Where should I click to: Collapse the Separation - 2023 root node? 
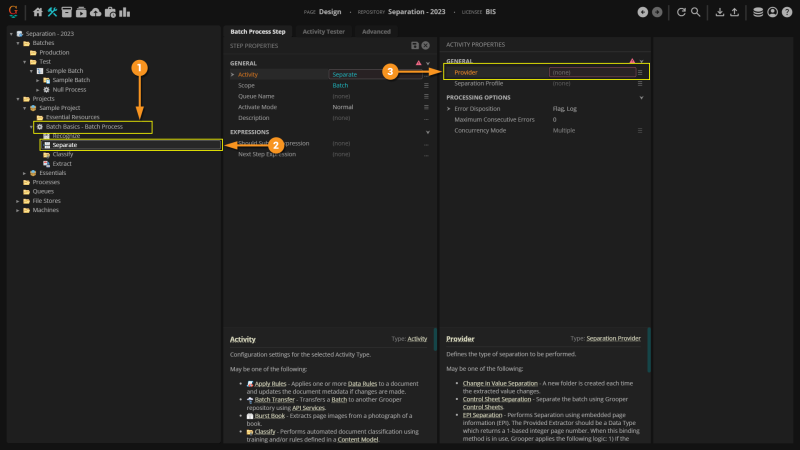tap(11, 34)
